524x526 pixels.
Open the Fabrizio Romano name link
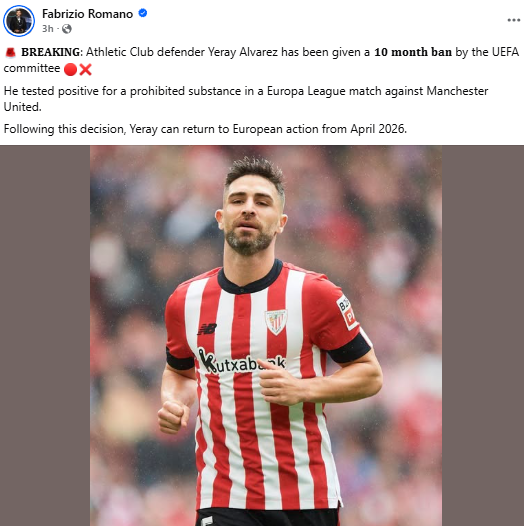pyautogui.click(x=87, y=14)
